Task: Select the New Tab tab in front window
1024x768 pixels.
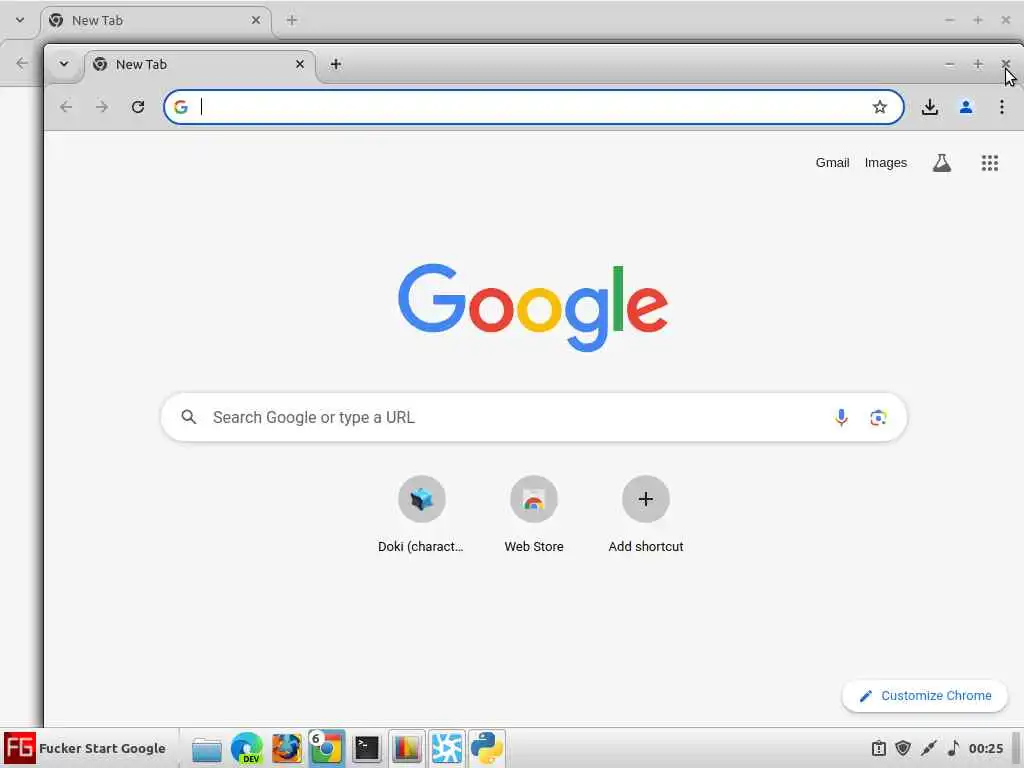Action: pyautogui.click(x=199, y=64)
